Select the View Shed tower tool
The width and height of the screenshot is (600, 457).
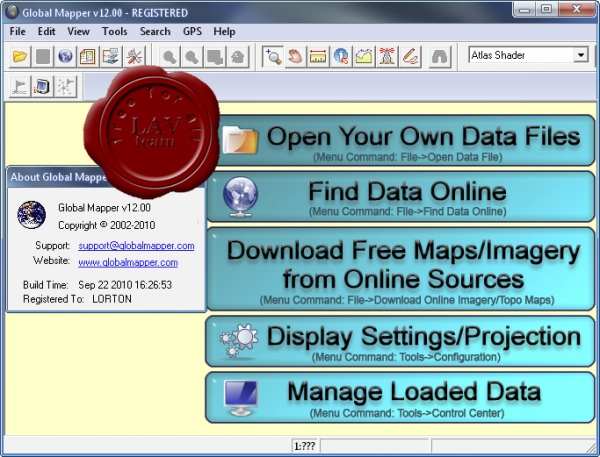click(x=387, y=57)
